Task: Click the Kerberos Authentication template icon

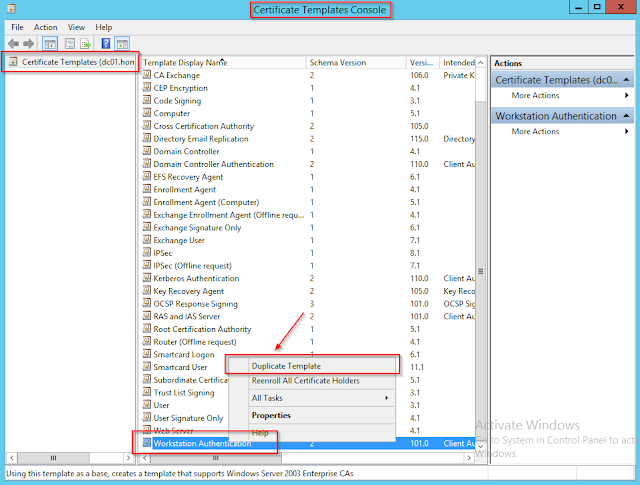Action: coord(146,278)
